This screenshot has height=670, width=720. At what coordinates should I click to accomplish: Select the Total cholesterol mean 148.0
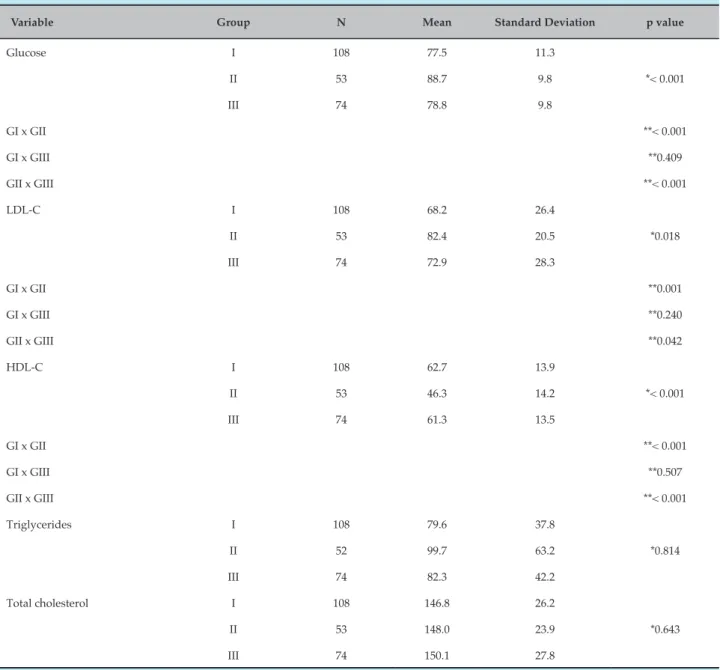(437, 629)
